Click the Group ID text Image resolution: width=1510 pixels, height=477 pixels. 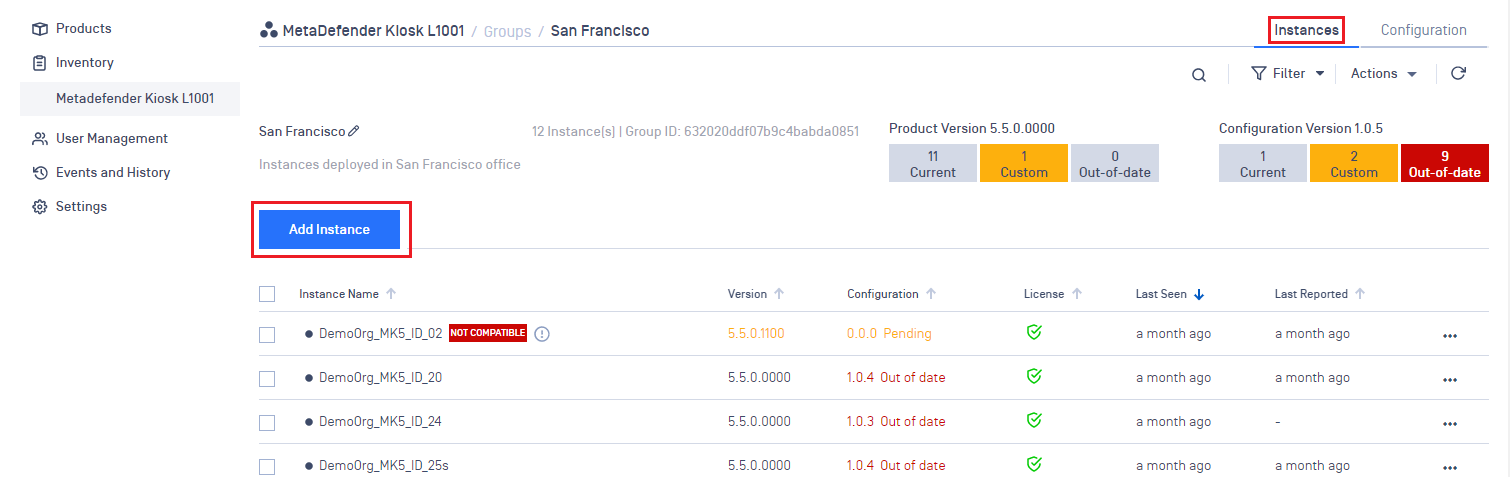coord(742,131)
